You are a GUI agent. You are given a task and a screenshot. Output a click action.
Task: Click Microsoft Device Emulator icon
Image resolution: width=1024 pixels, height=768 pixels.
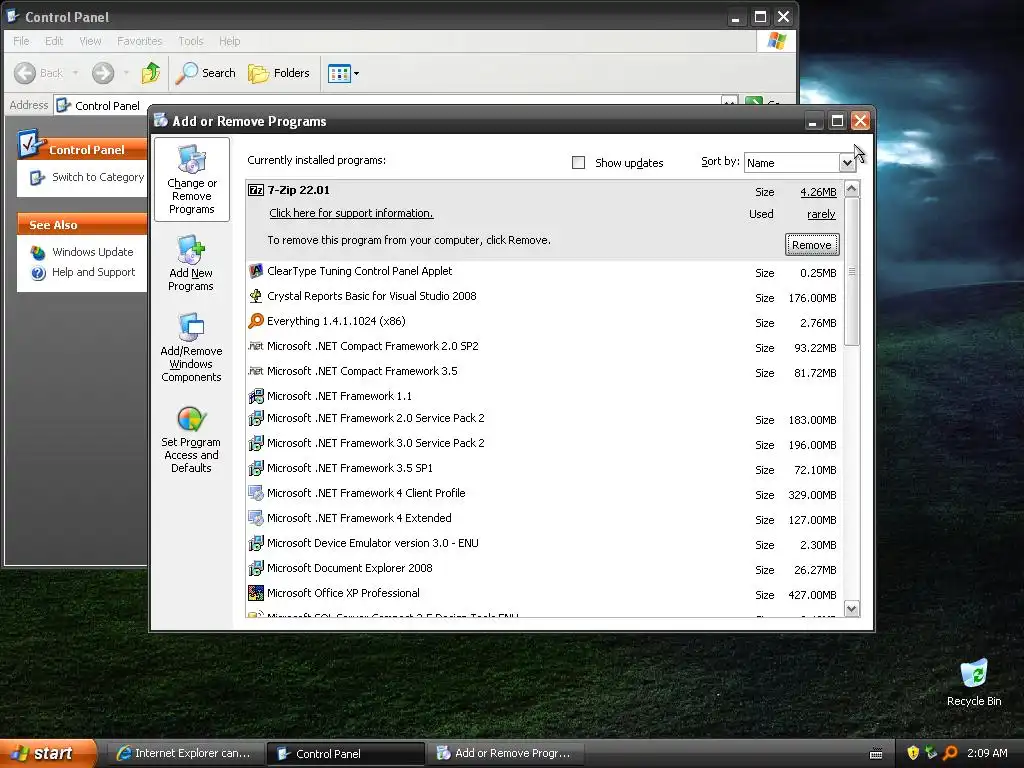coord(256,543)
